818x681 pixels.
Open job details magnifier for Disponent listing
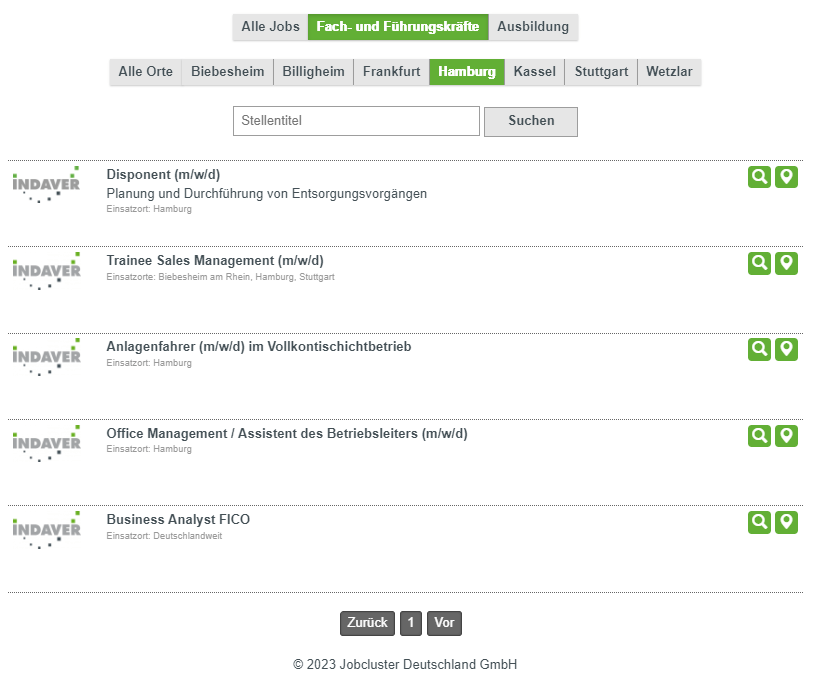759,177
